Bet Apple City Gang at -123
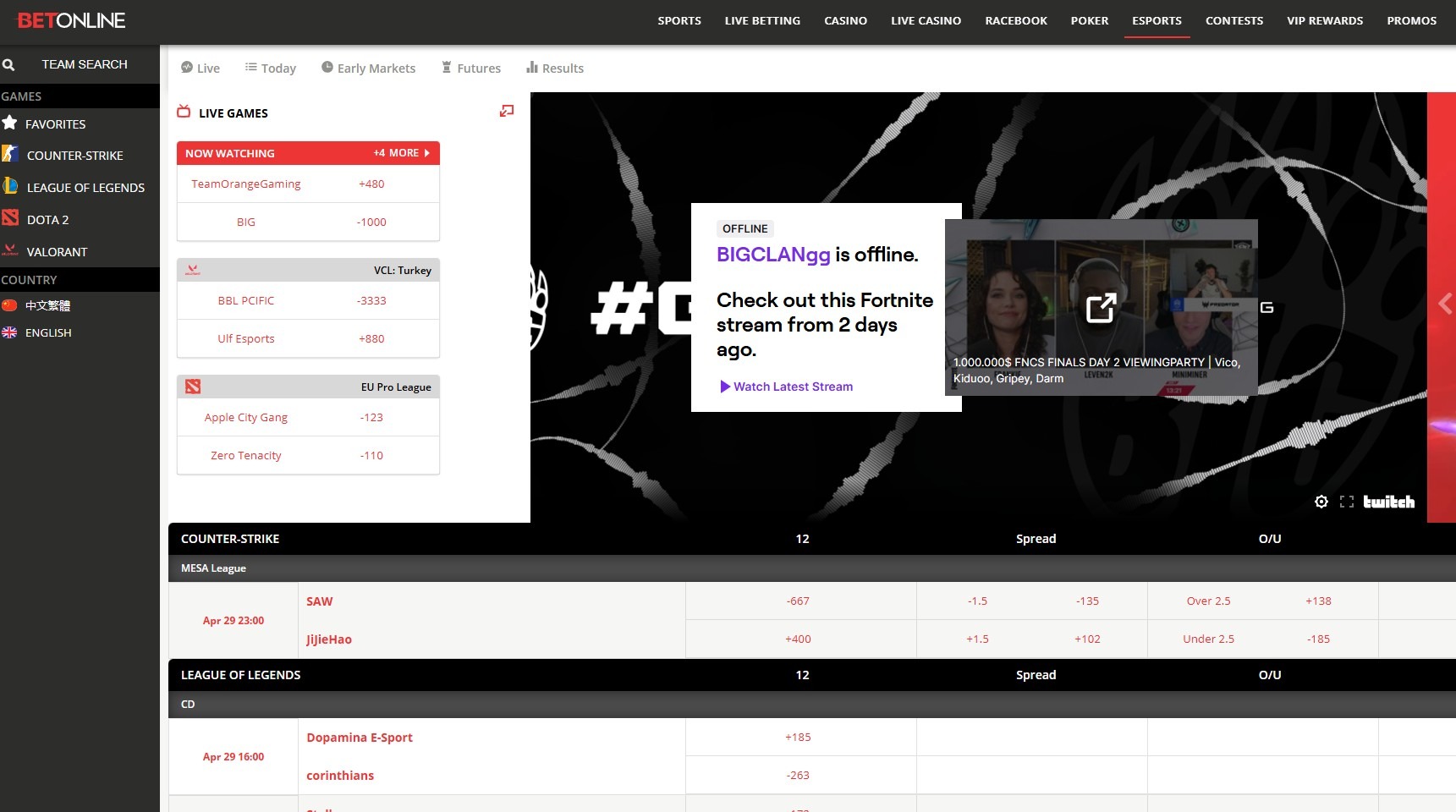The height and width of the screenshot is (812, 1456). click(x=371, y=417)
